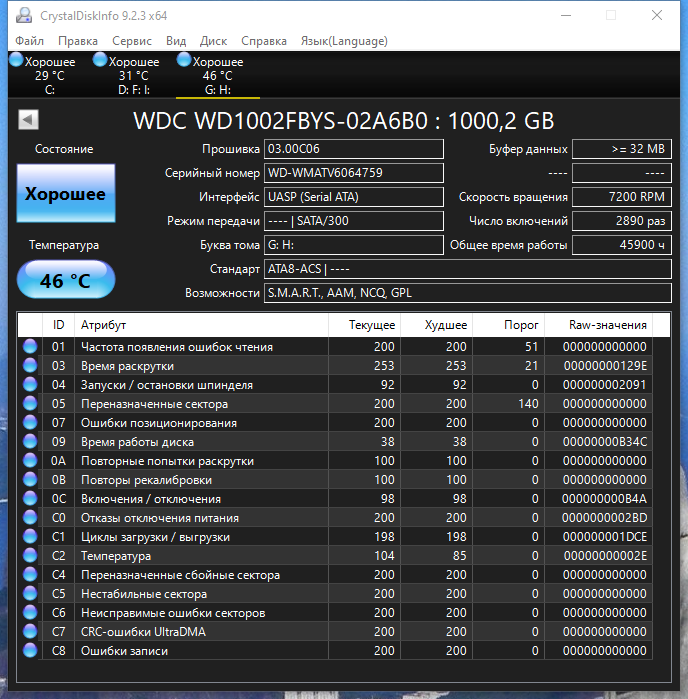Click status orb for Переназначенные сектора row
This screenshot has height=699, width=688.
(x=30, y=403)
